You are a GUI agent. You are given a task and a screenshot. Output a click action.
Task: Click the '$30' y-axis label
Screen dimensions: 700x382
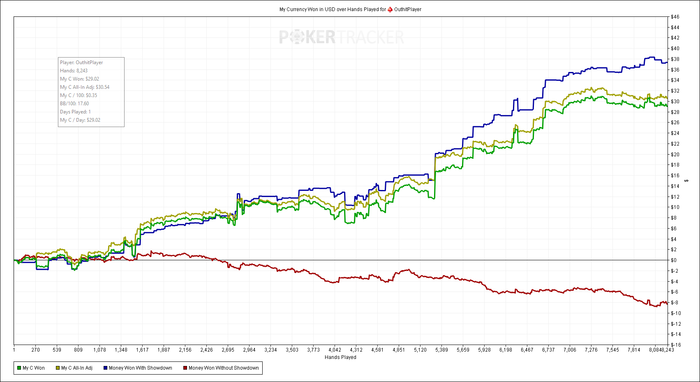click(x=675, y=102)
